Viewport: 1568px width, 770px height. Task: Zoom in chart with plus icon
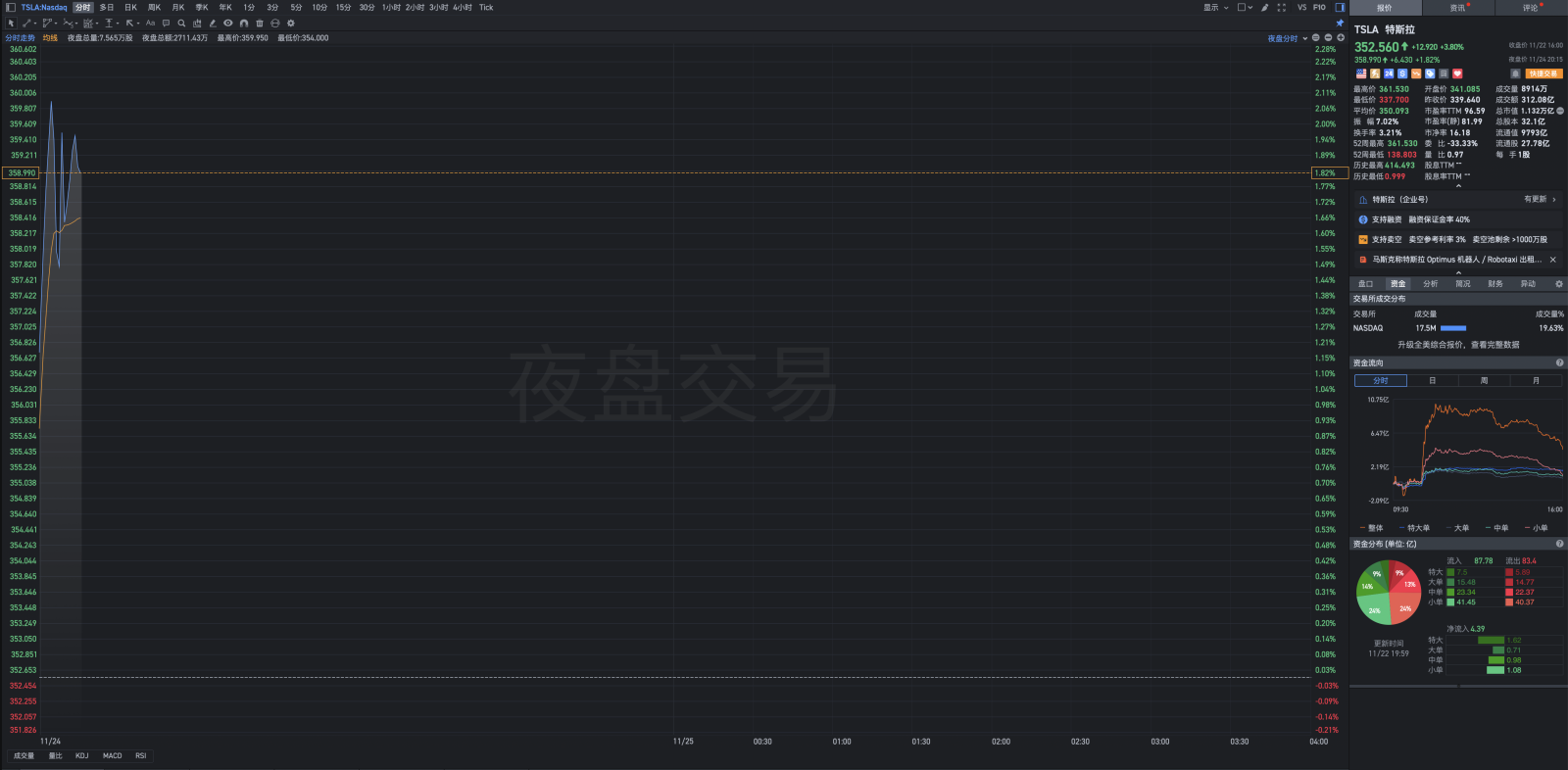click(1341, 38)
